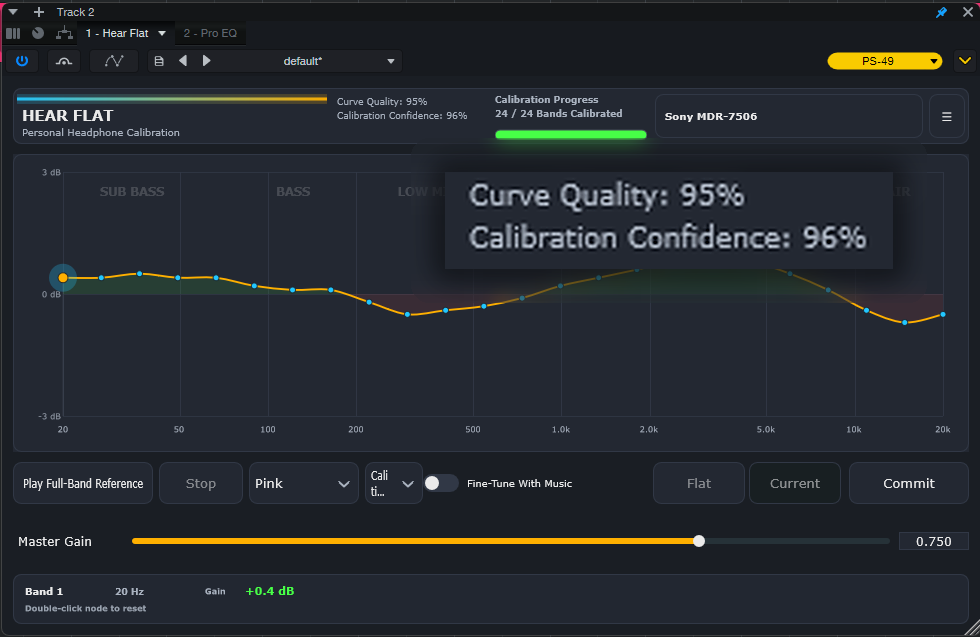Select the curve node at 20k
Image resolution: width=980 pixels, height=637 pixels.
pyautogui.click(x=942, y=314)
